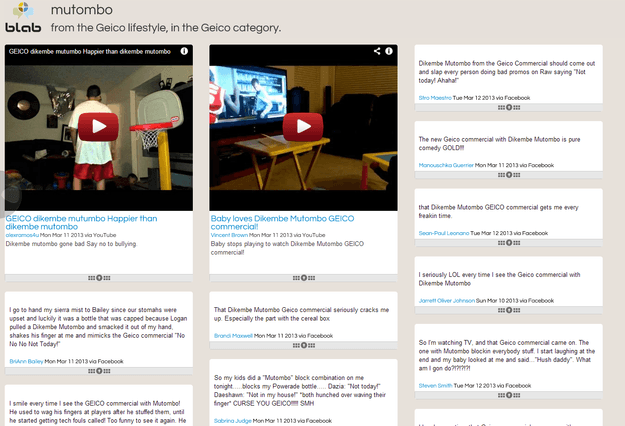Screen dimensions: 625x426
Task: Open left edge side panel handle
Action: tap(10, 195)
